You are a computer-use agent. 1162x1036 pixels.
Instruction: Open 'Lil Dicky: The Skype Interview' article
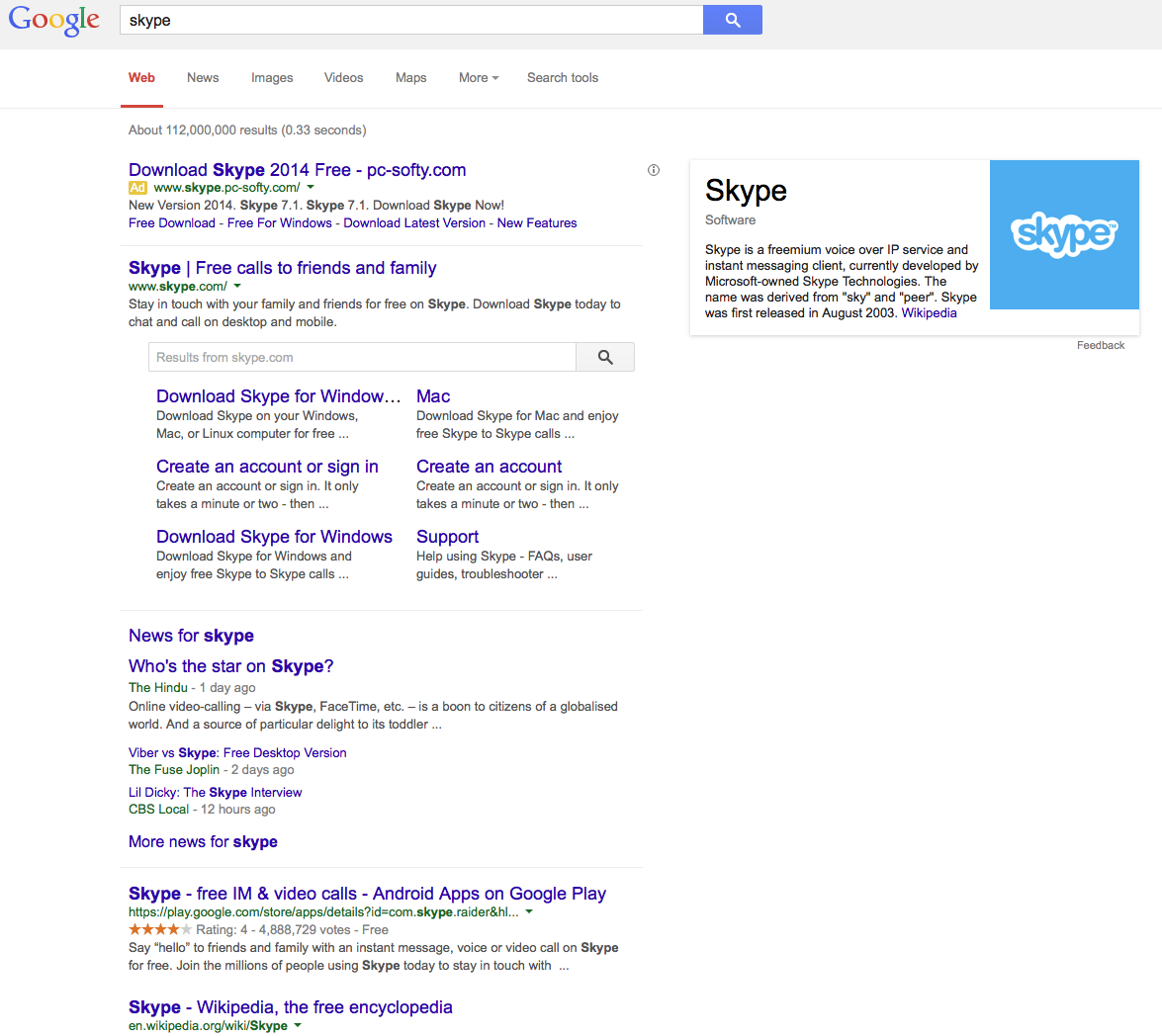pos(215,792)
